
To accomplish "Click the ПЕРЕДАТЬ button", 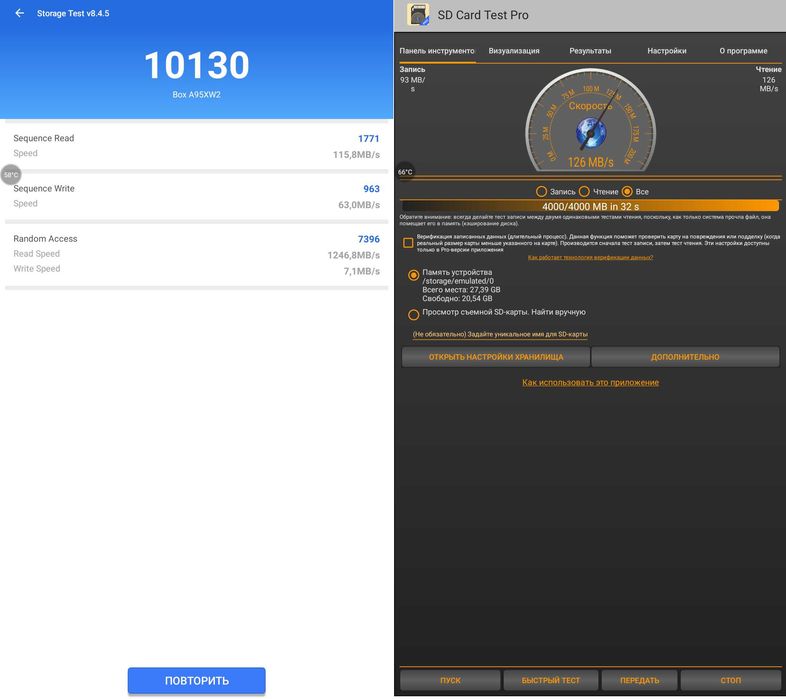I will click(640, 680).
